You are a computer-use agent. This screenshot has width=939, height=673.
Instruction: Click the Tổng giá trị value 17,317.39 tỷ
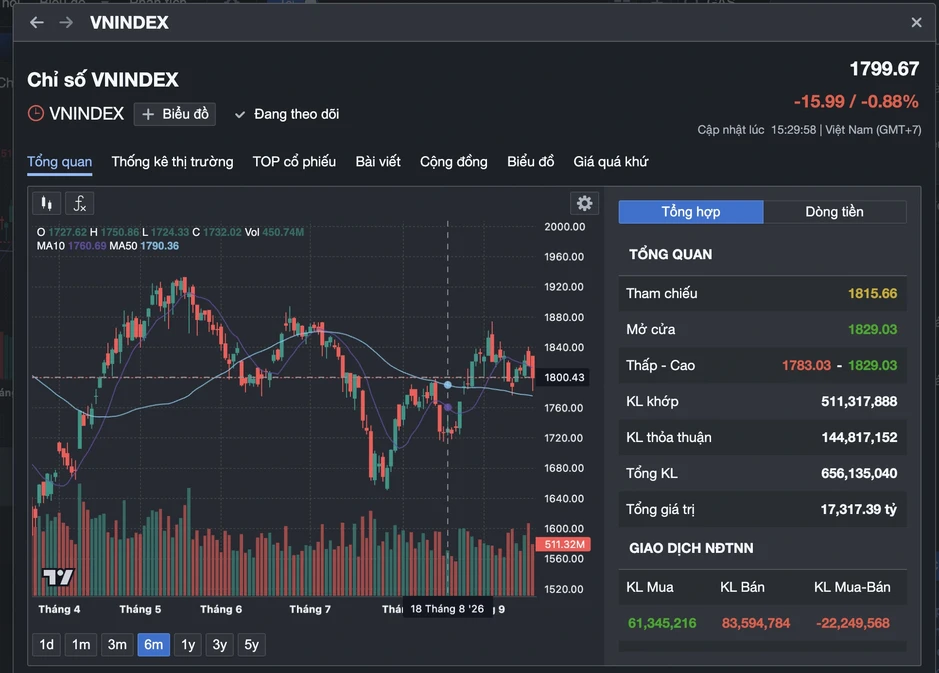[859, 509]
